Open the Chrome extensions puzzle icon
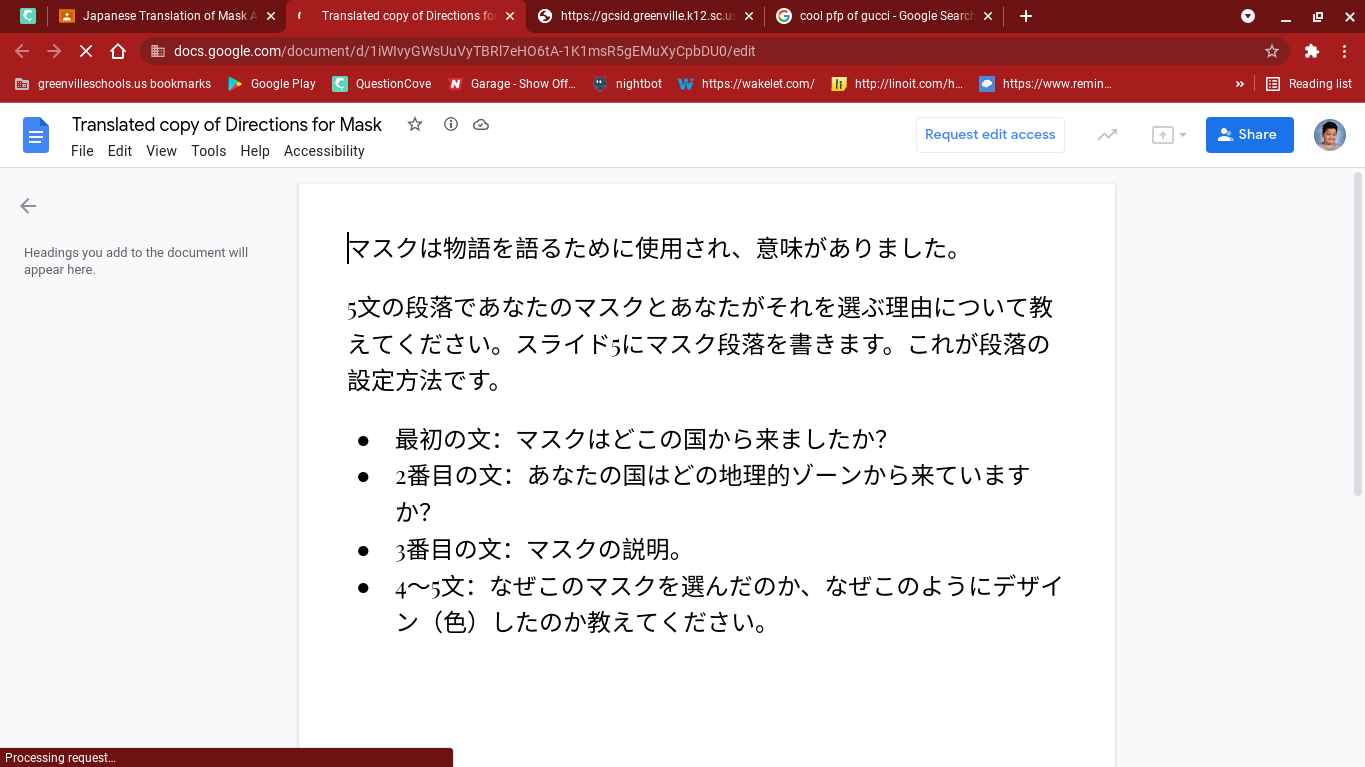The image size is (1365, 767). coord(1312,51)
